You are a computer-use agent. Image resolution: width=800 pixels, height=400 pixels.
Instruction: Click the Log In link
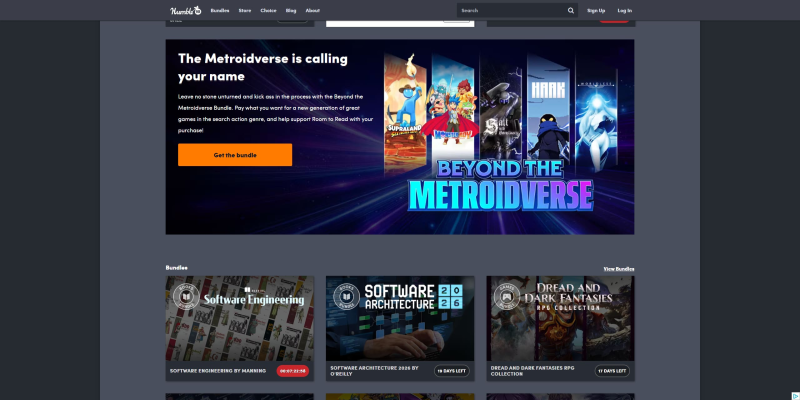coord(624,10)
